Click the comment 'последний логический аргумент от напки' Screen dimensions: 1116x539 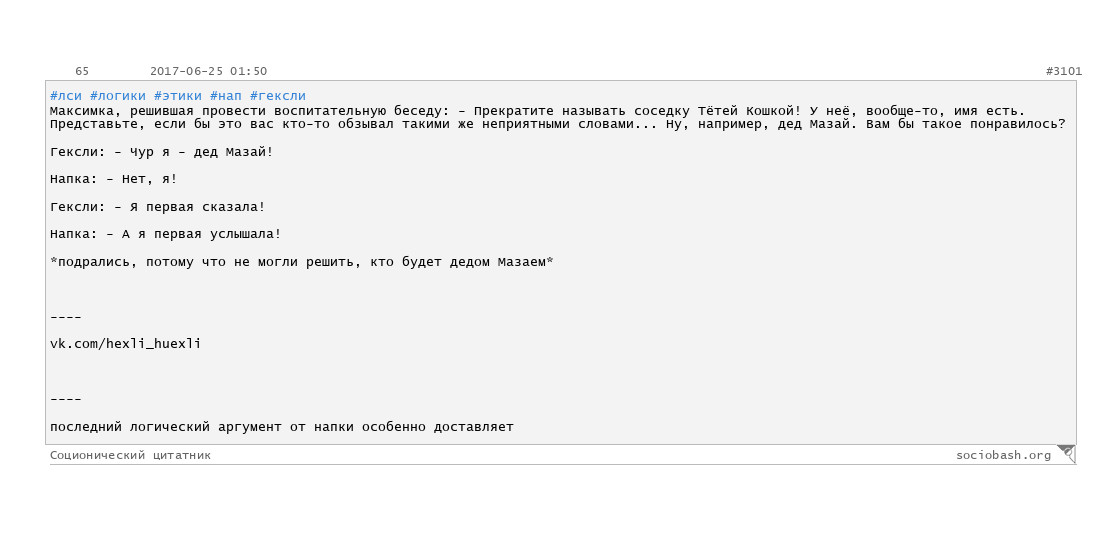pos(282,428)
